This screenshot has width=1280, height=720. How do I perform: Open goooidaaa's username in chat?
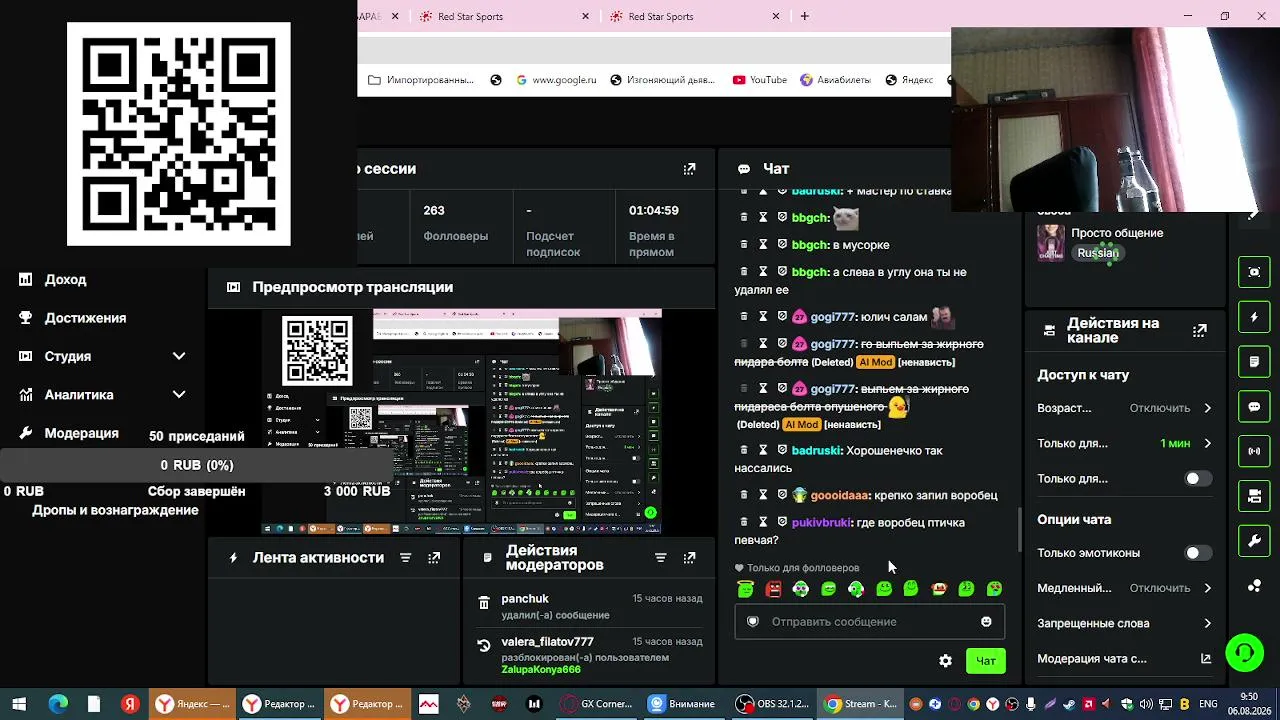[x=839, y=496]
